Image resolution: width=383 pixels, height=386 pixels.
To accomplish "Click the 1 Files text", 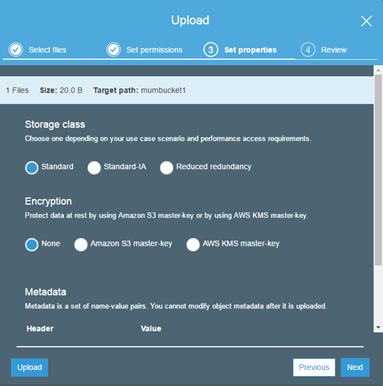I will pos(17,90).
